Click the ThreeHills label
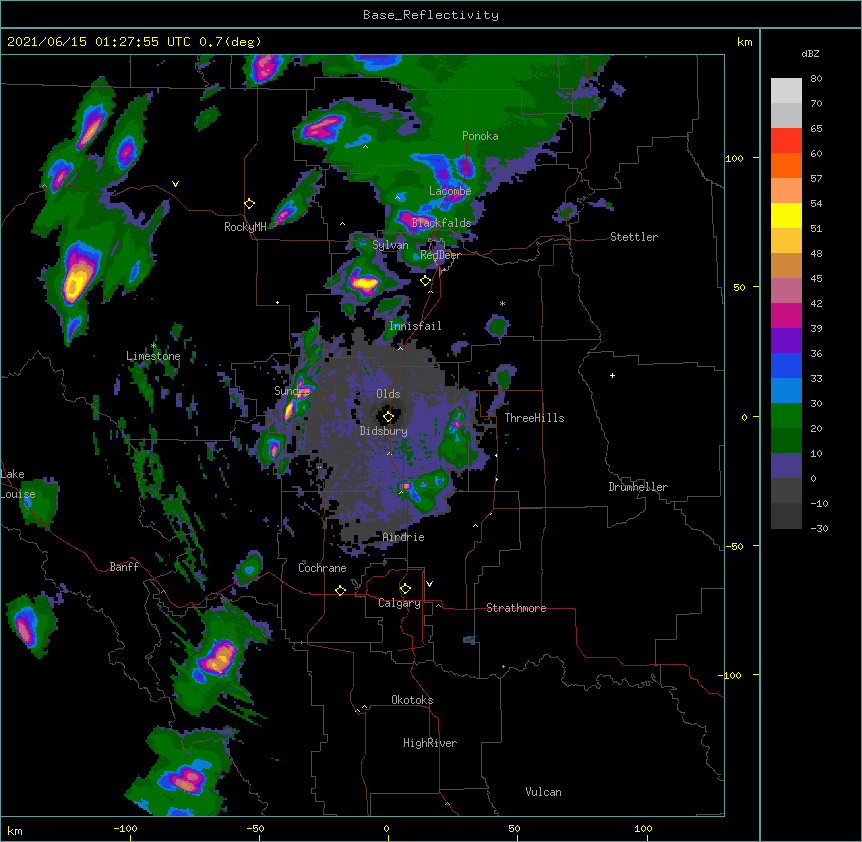The height and width of the screenshot is (842, 862). click(x=534, y=418)
